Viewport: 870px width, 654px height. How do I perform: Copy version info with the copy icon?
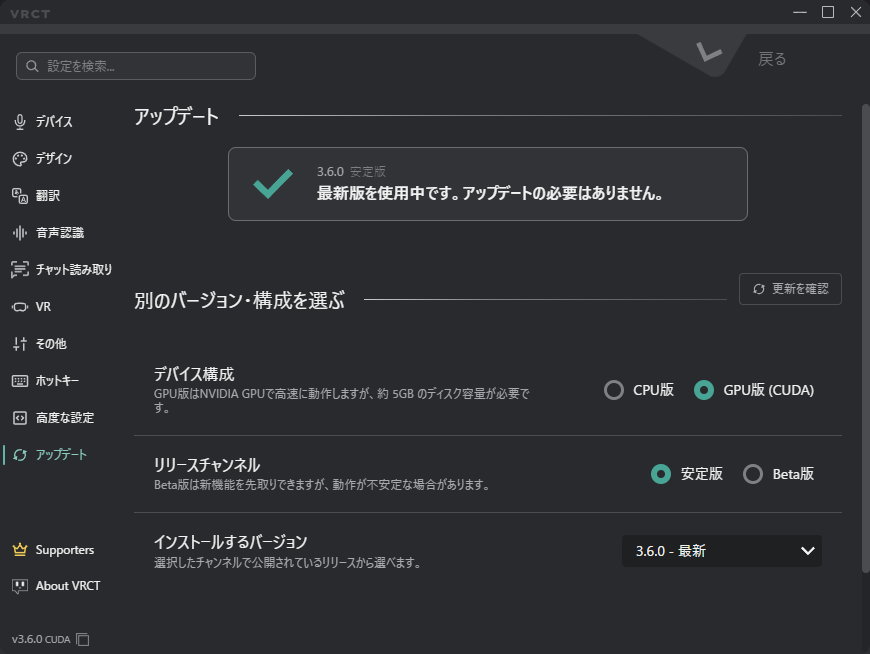pyautogui.click(x=83, y=640)
